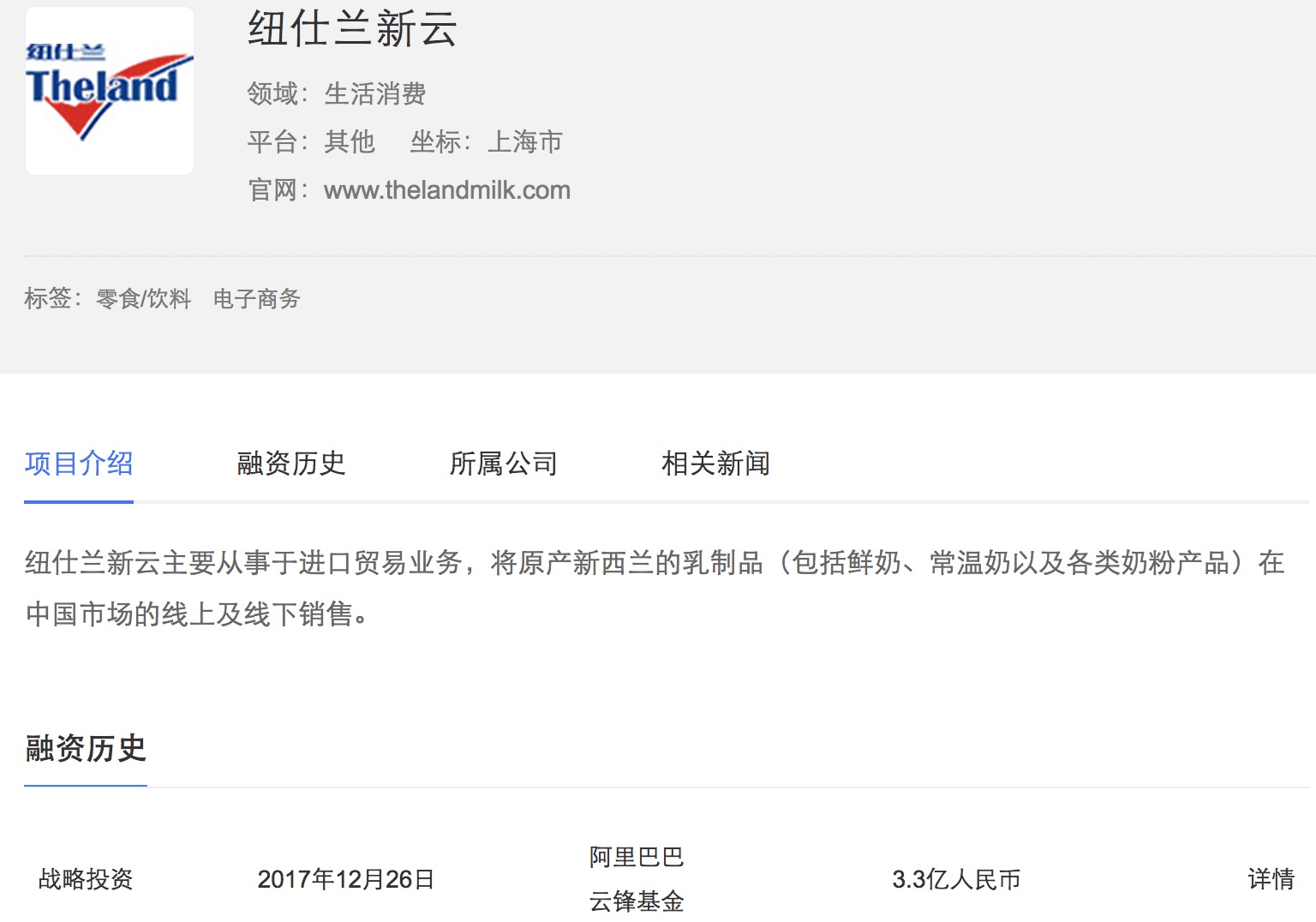Click the Theland company logo thumbnail
1316x922 pixels.
tap(110, 91)
